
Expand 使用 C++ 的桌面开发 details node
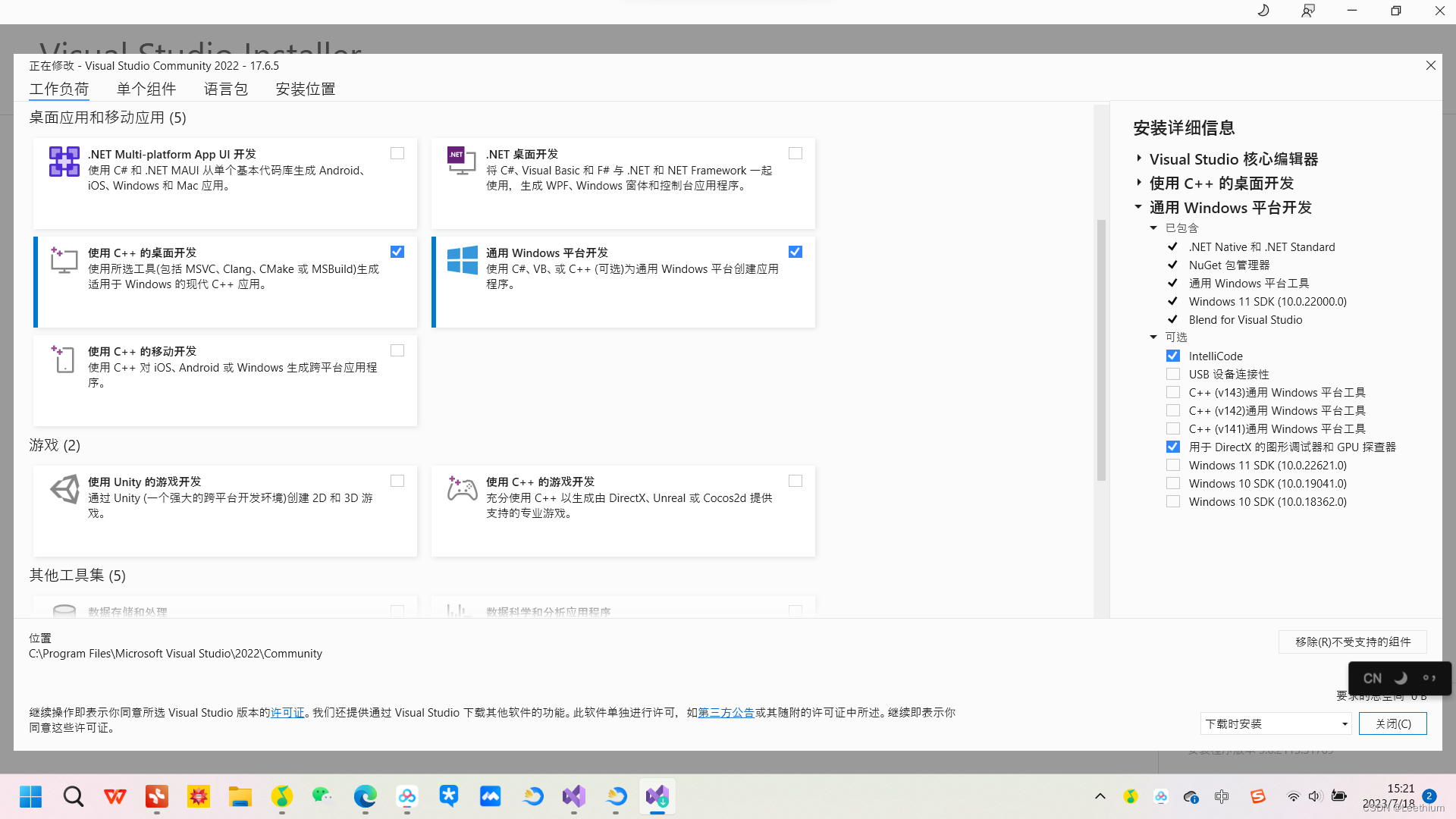pyautogui.click(x=1139, y=183)
